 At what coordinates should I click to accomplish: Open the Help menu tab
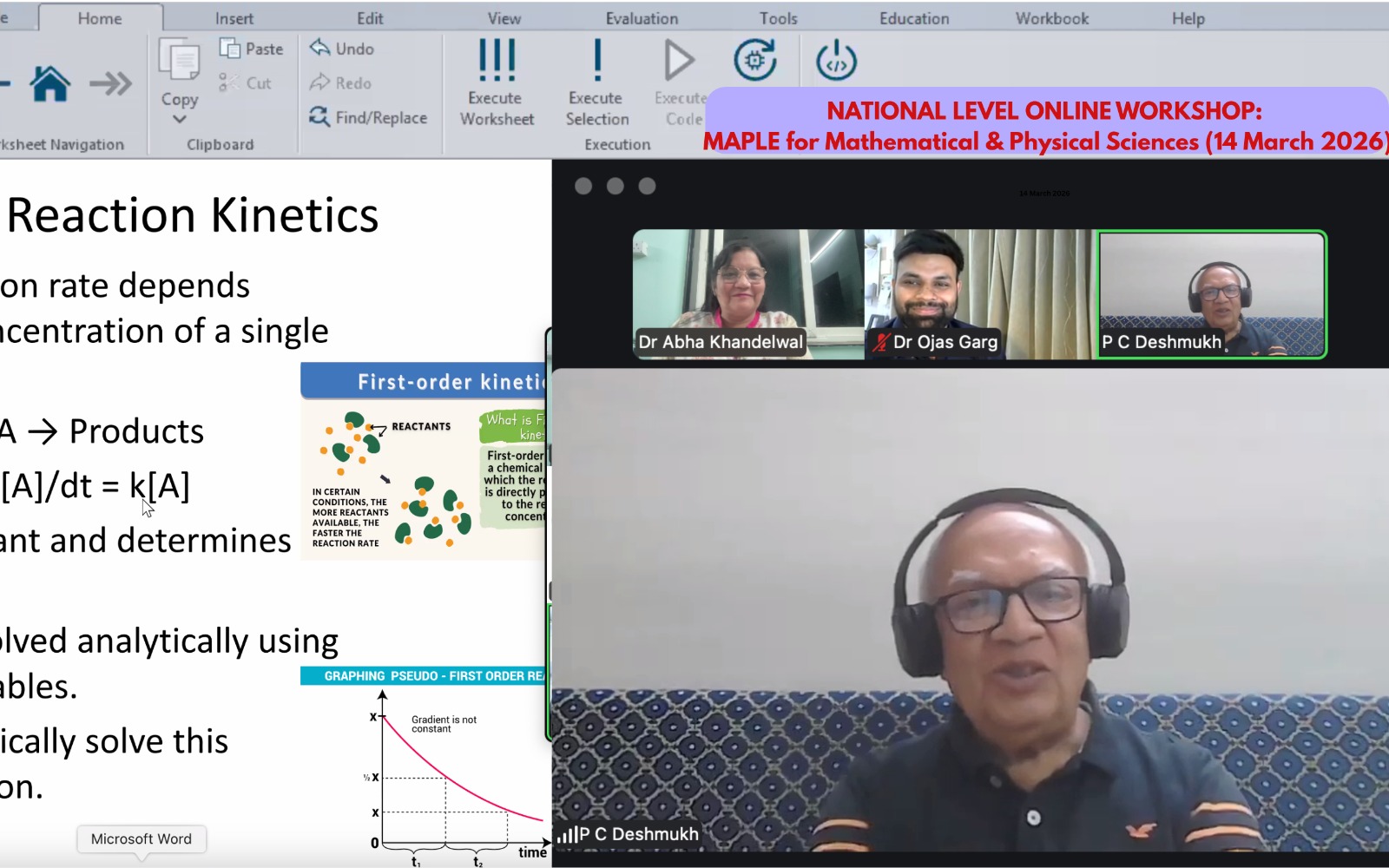1188,18
